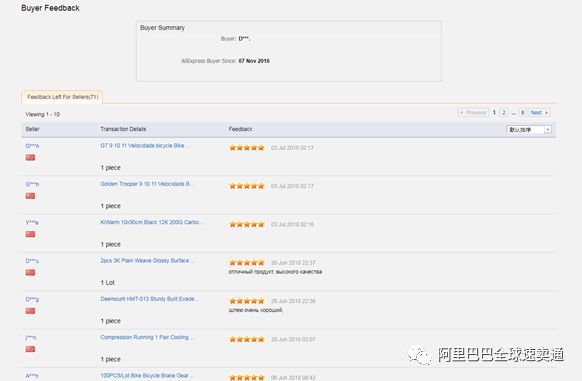This screenshot has height=381, width=582.
Task: Open seller profile in the Compression Running row
Action: [x=31, y=338]
